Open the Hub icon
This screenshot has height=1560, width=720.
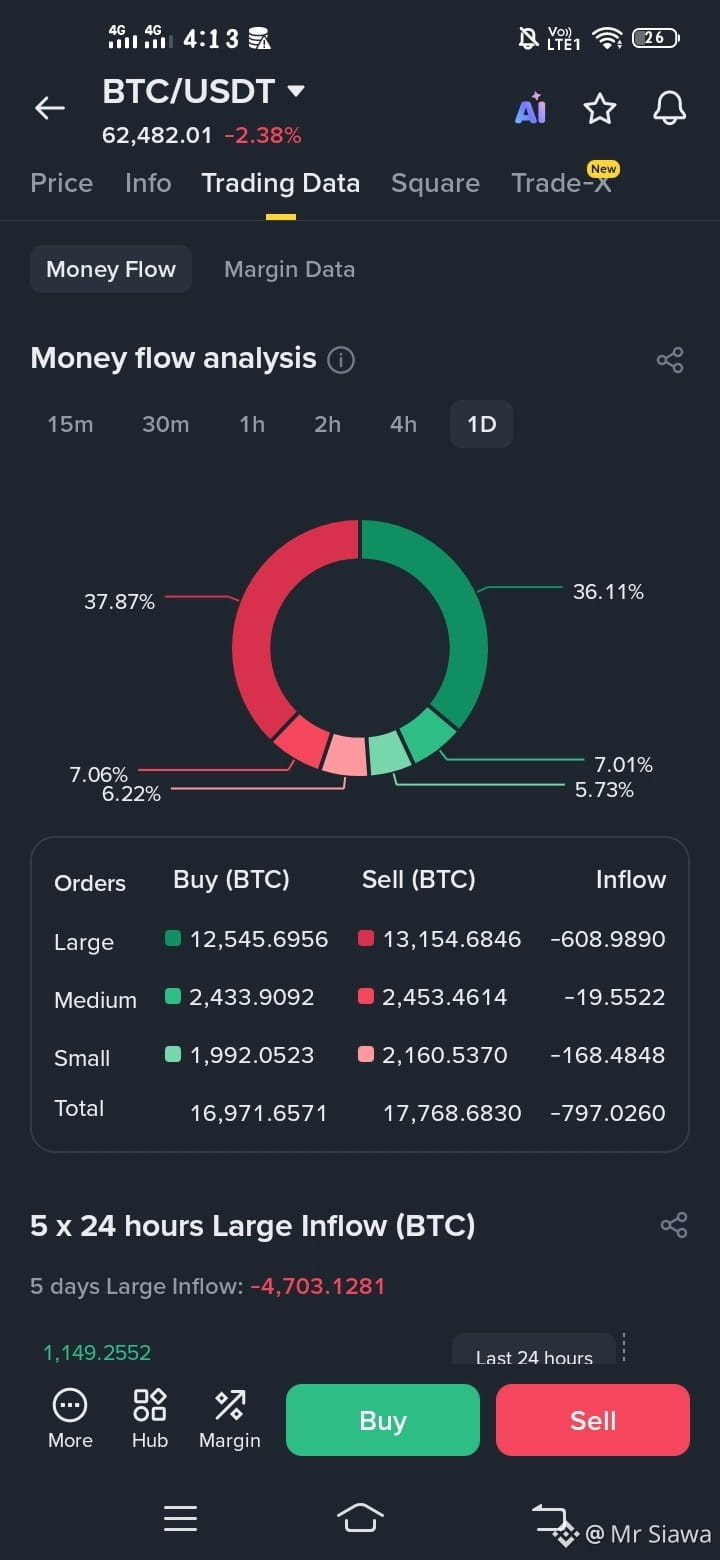click(x=150, y=1418)
